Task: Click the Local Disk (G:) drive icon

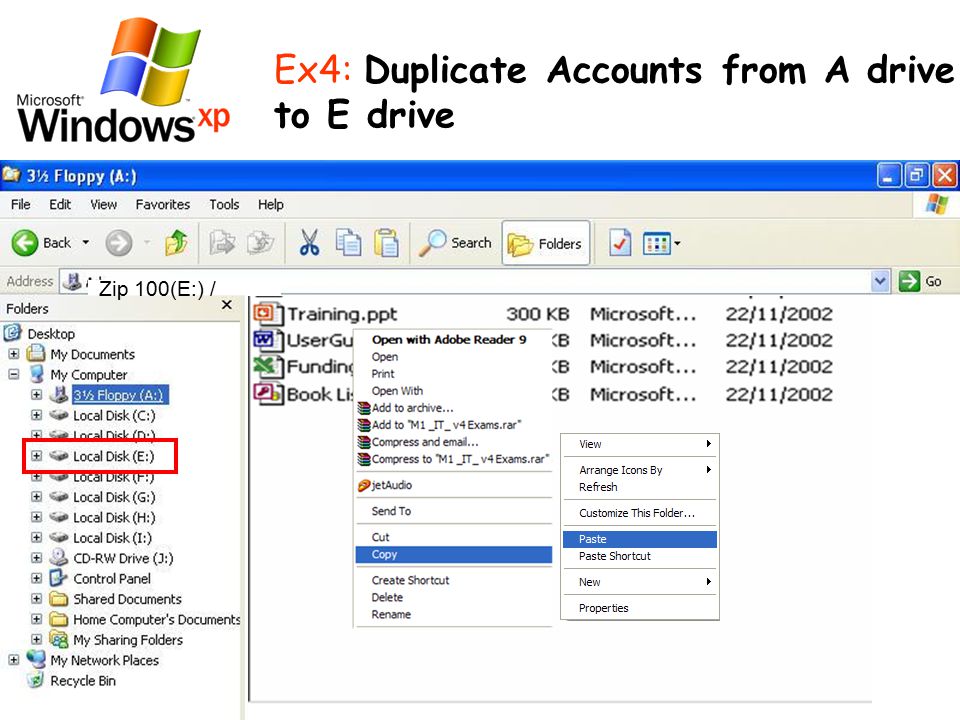Action: pos(59,497)
